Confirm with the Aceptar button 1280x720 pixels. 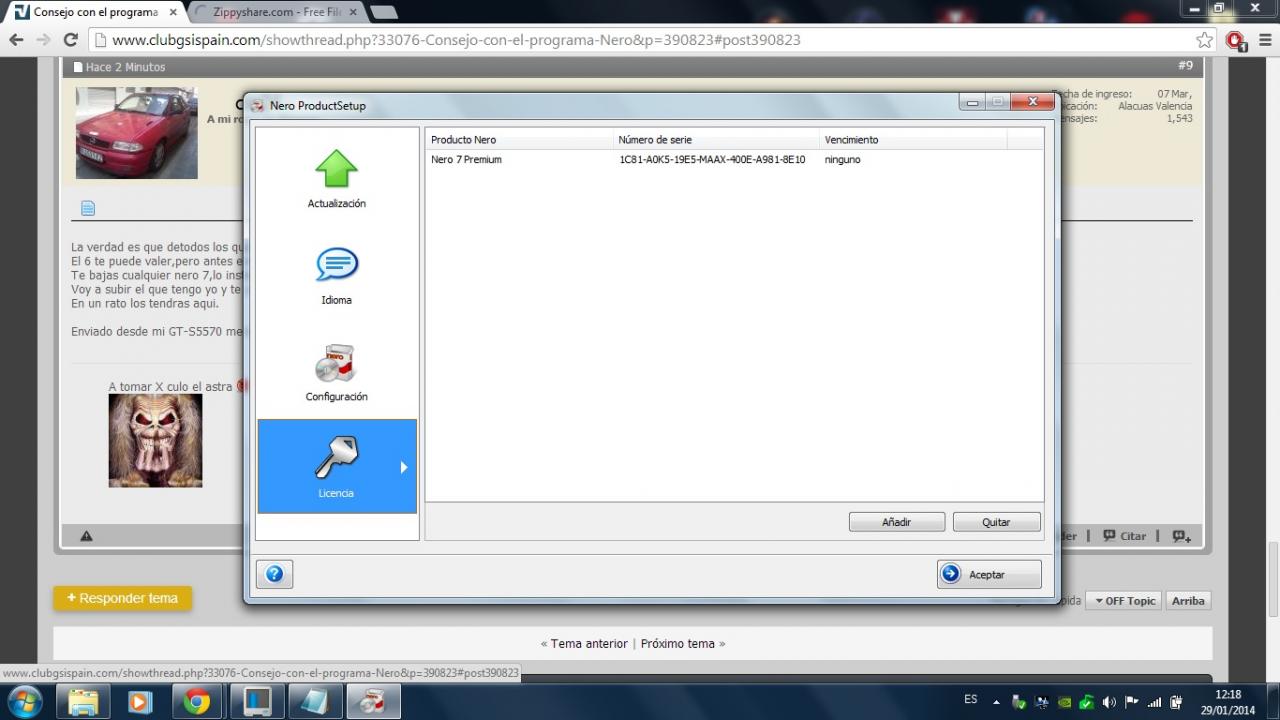click(988, 574)
